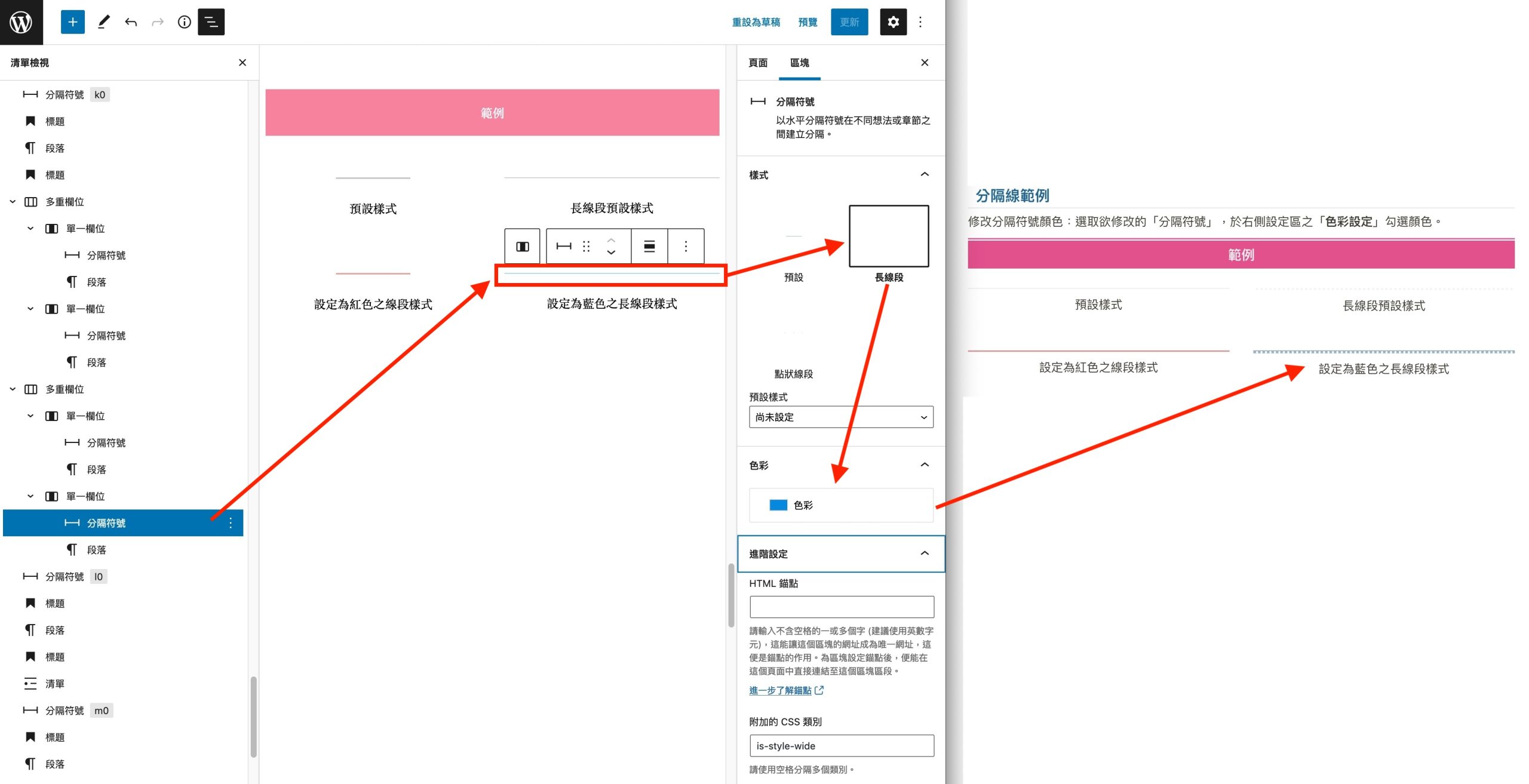Viewport: 1529px width, 784px height.
Task: Select the pencil Tools icon
Action: pos(104,22)
